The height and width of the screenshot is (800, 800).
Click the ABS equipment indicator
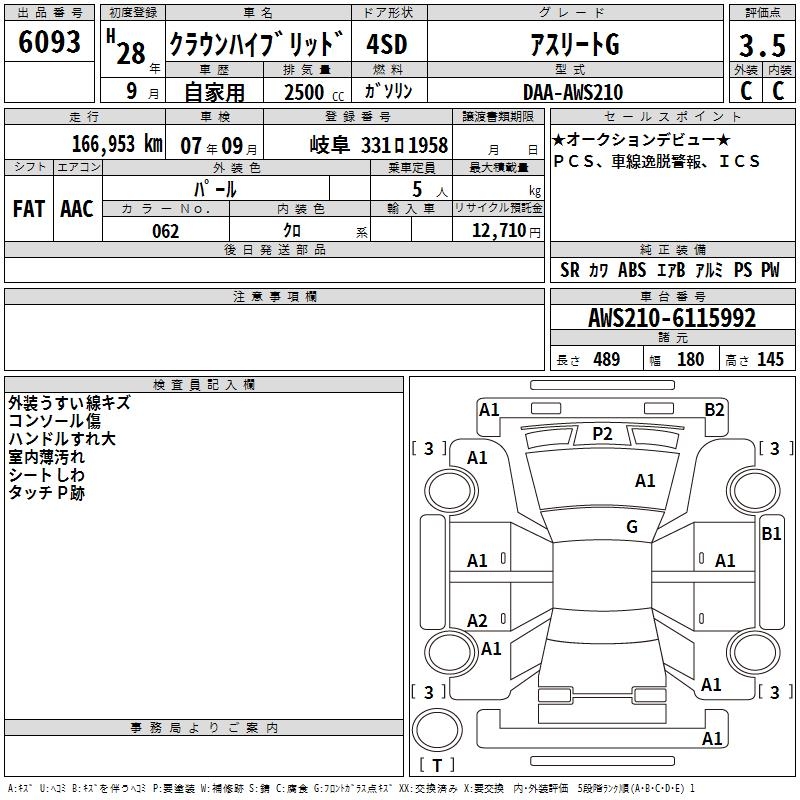pos(632,270)
